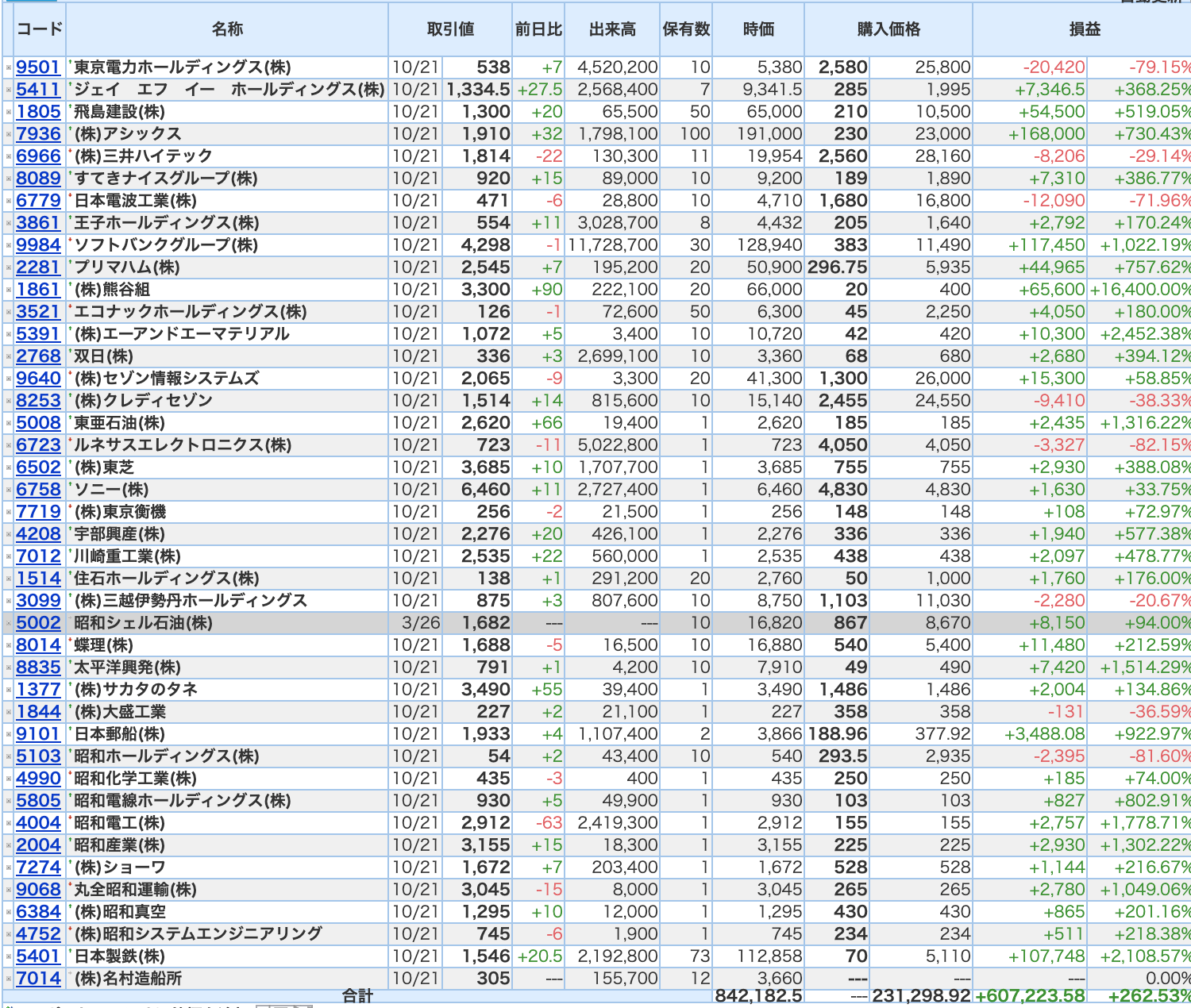Click the 前日比 column header
Screen dimensions: 1191x1008
pos(538,29)
